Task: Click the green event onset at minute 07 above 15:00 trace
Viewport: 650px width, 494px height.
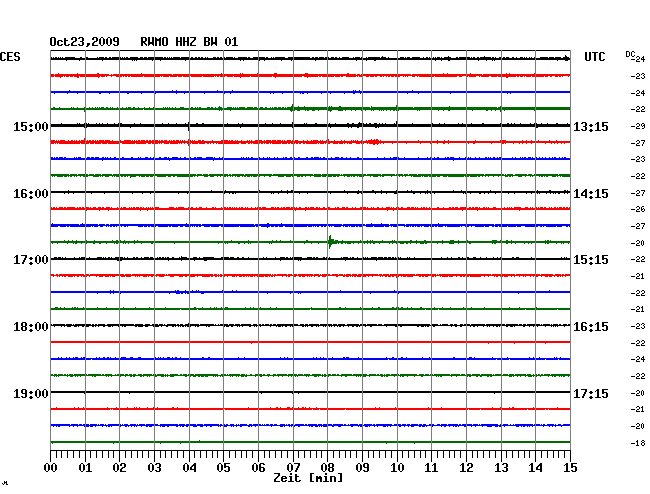Action: (292, 109)
